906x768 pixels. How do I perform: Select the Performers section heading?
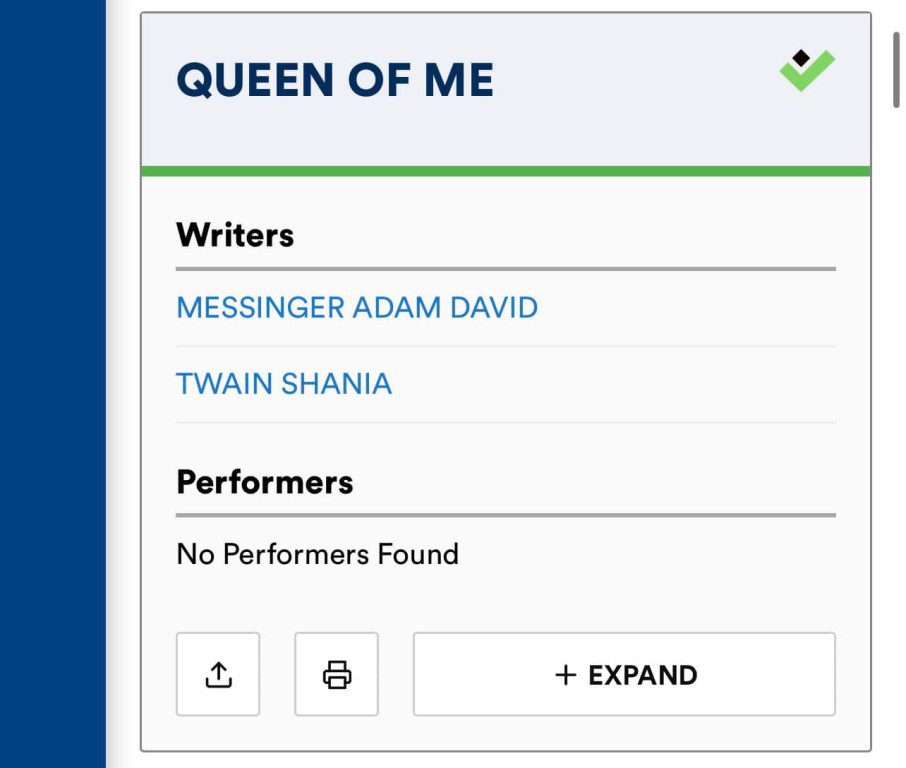265,482
